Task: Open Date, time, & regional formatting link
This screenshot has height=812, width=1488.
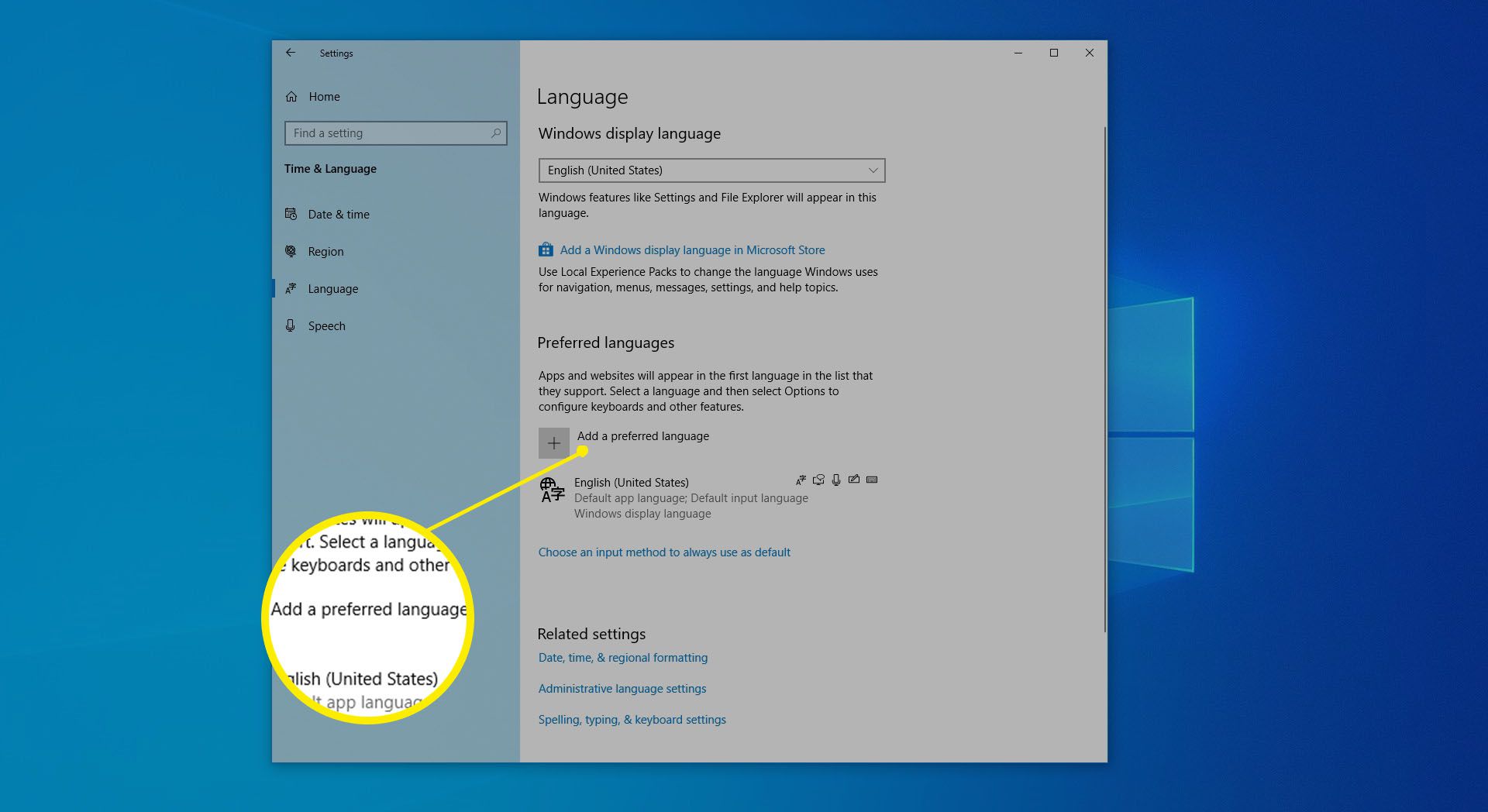Action: point(622,658)
